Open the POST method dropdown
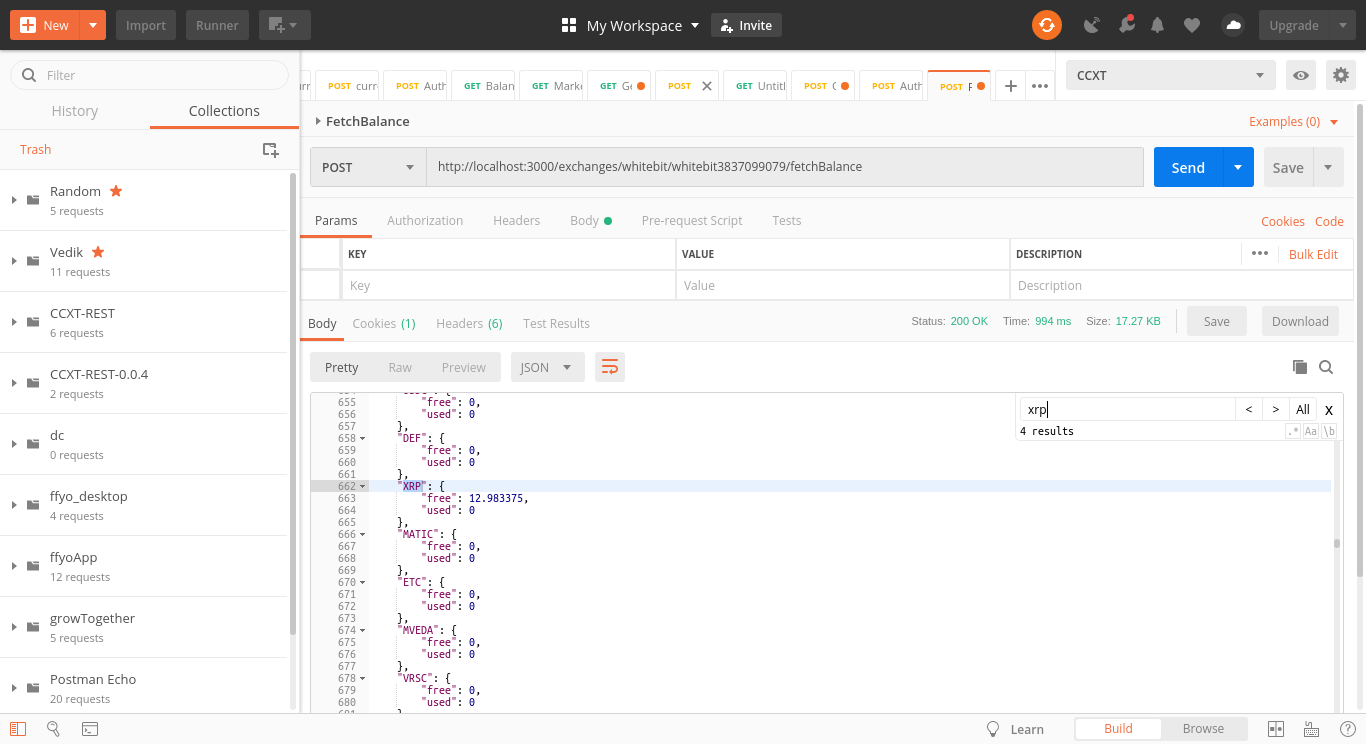 [x=367, y=166]
